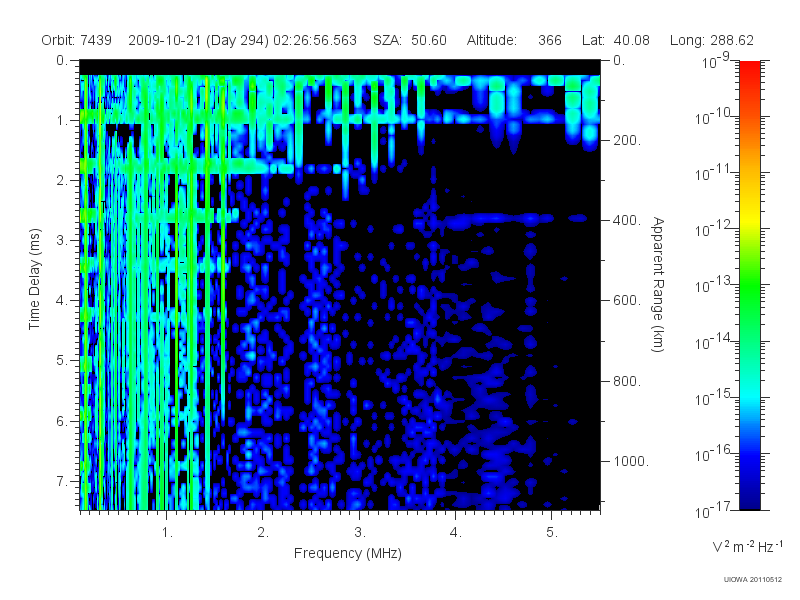Click the altitude value '366'
The image size is (800, 600).
coord(549,40)
